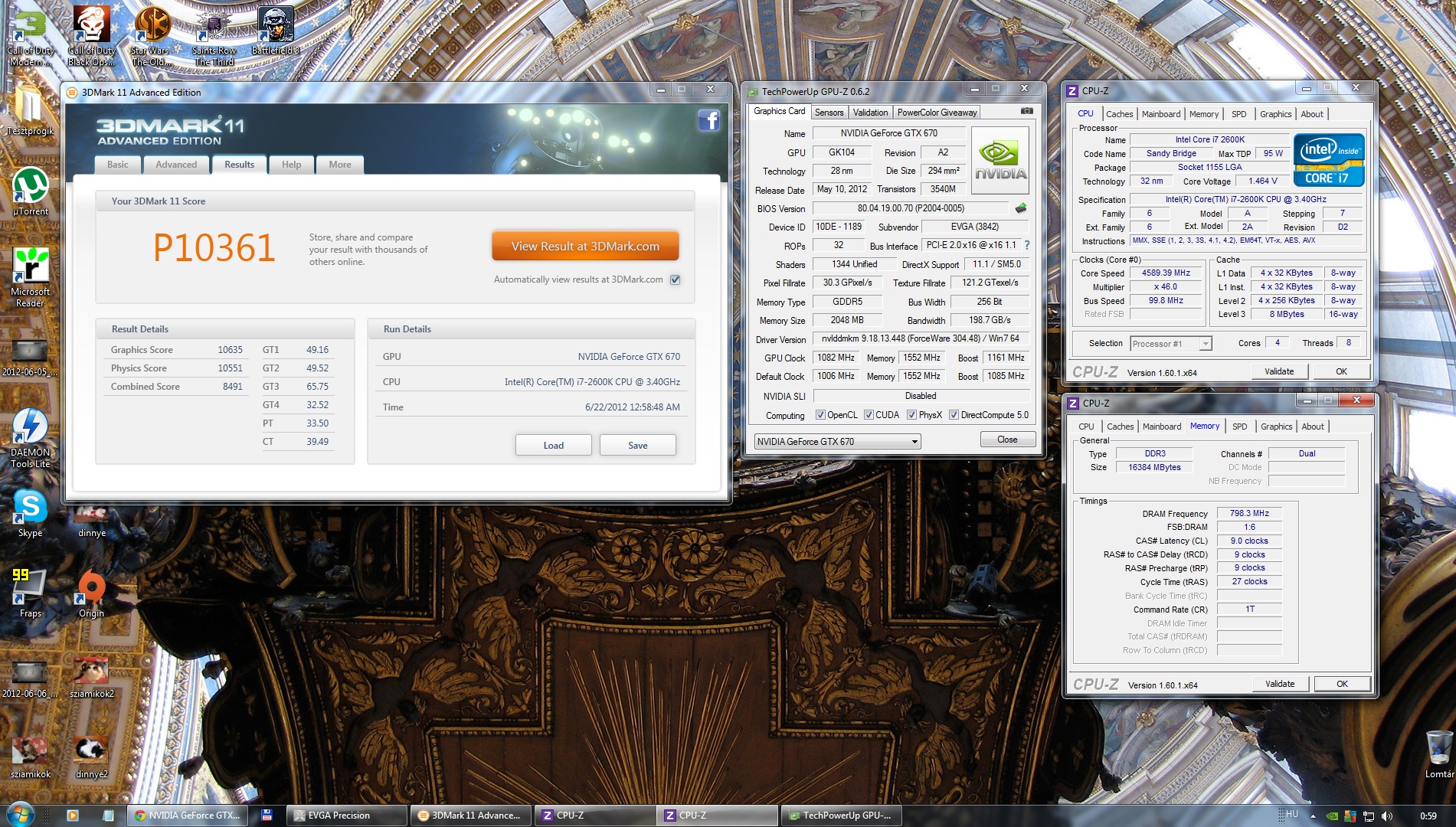
Task: Click the Physics Score value 10551
Action: point(230,368)
